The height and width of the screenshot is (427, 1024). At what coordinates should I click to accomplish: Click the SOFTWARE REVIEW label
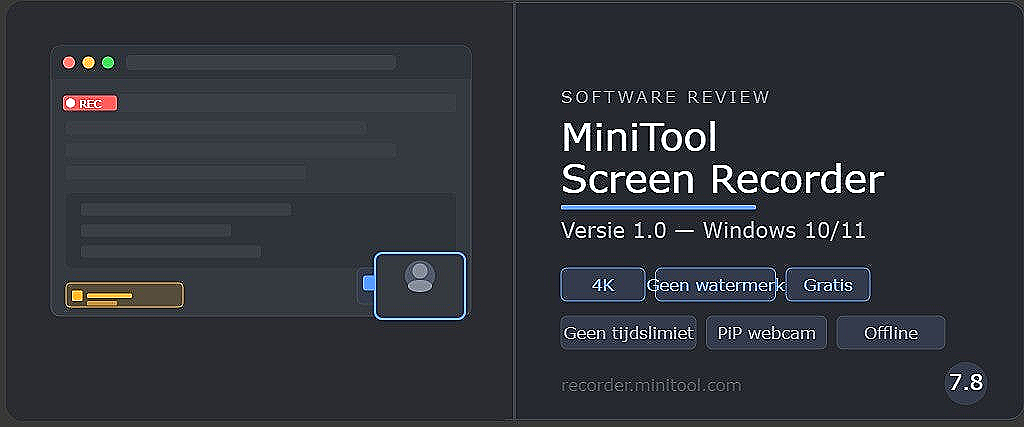[x=665, y=97]
